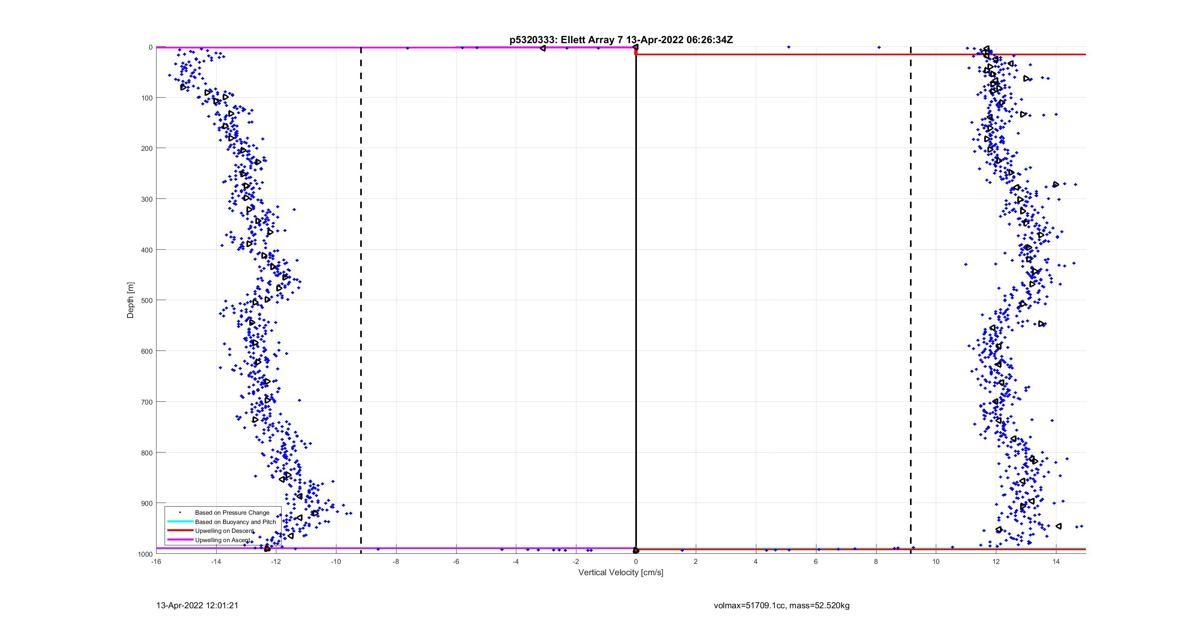Click the depth tick label "300"
1200x622 pixels.
pyautogui.click(x=146, y=199)
